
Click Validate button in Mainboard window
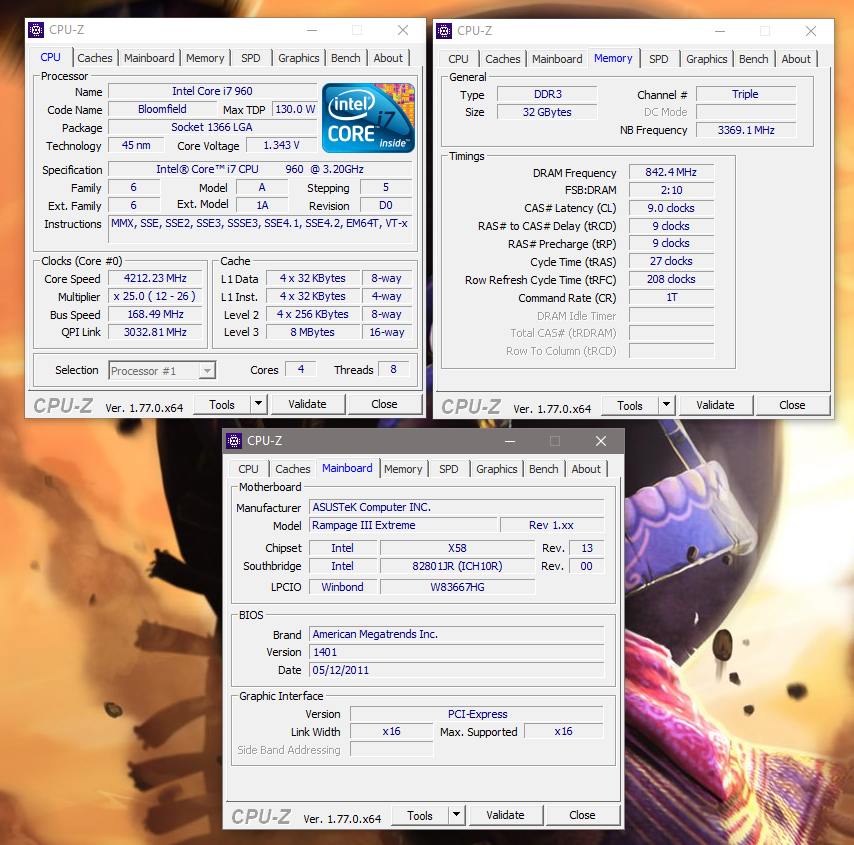pyautogui.click(x=505, y=815)
